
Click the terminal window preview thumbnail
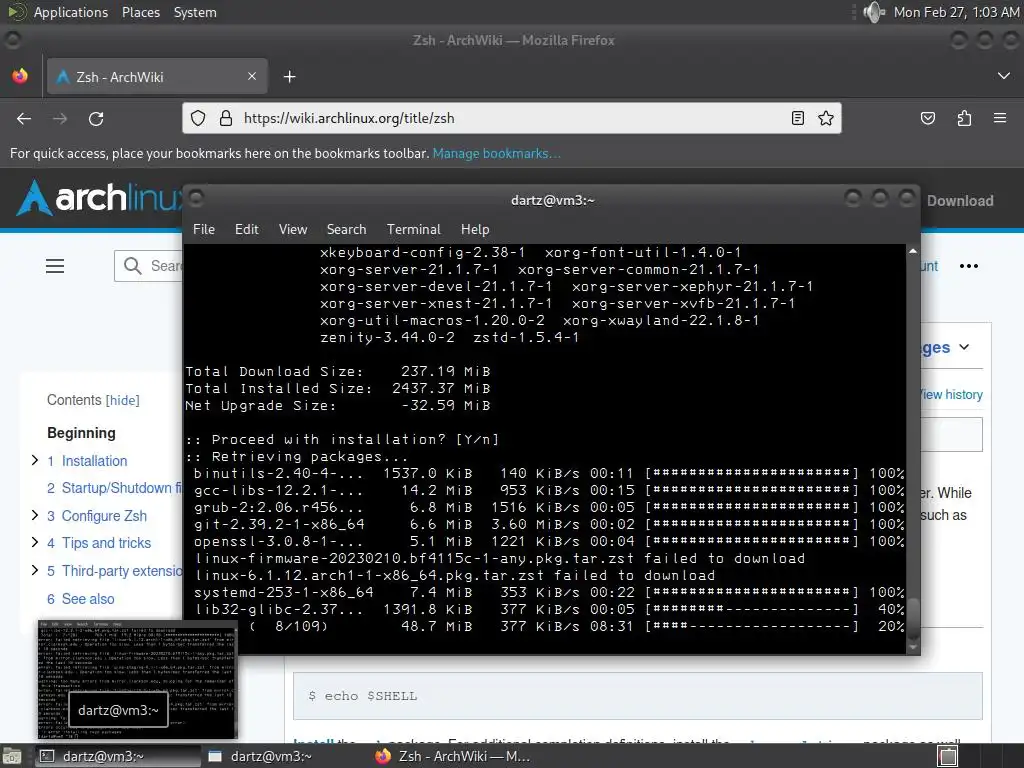click(x=137, y=680)
